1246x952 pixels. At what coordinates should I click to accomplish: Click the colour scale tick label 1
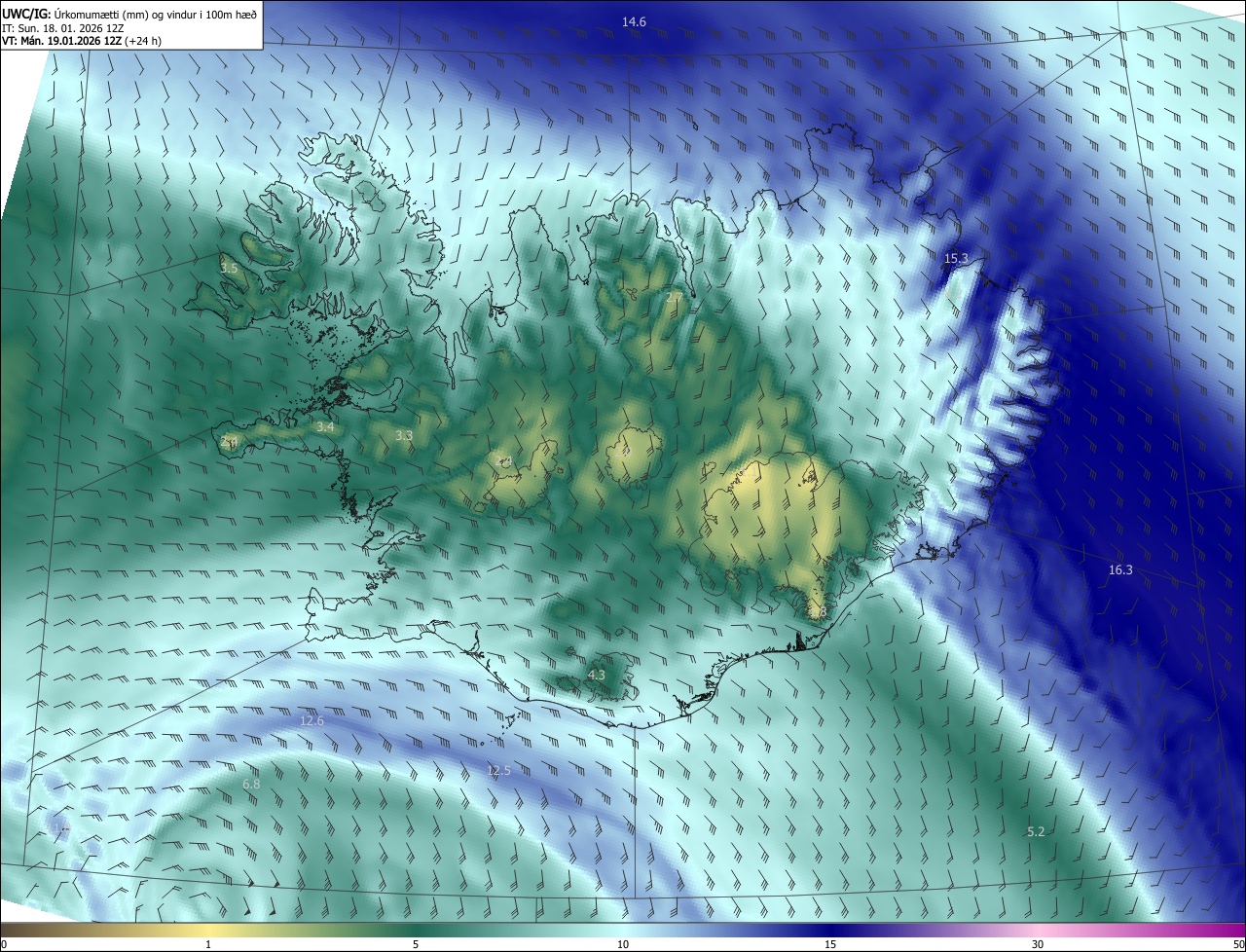[x=208, y=944]
